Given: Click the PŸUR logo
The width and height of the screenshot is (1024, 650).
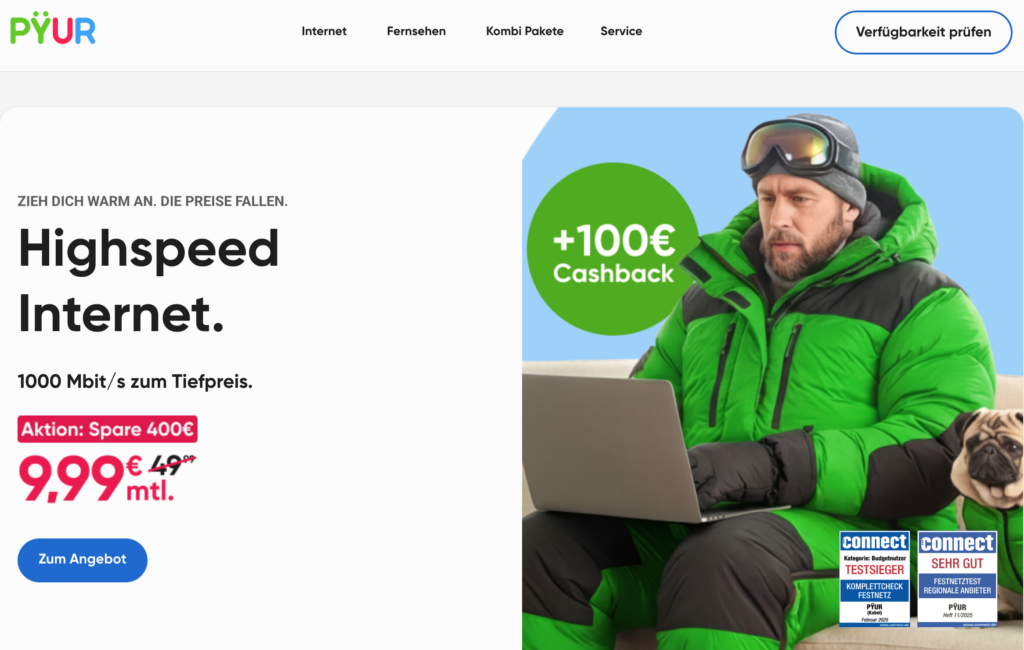Looking at the screenshot, I should point(53,28).
